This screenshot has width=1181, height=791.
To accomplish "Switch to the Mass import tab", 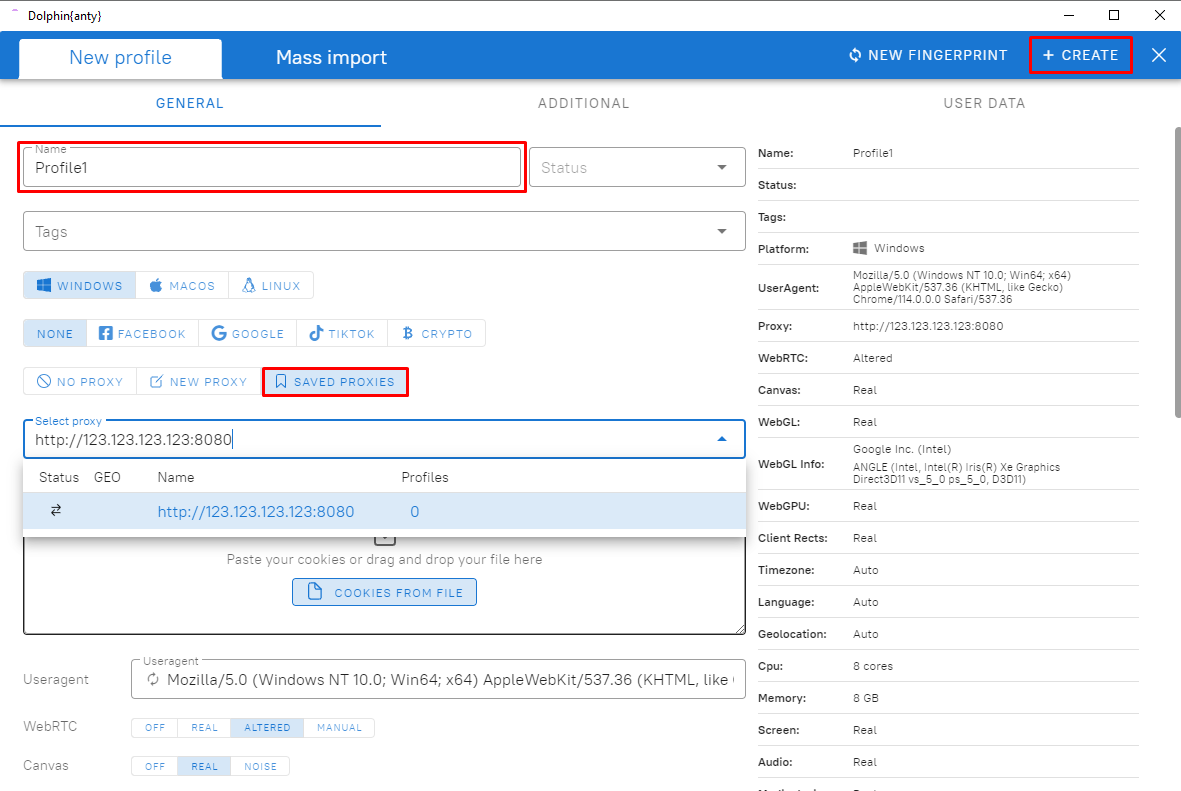I will (331, 57).
